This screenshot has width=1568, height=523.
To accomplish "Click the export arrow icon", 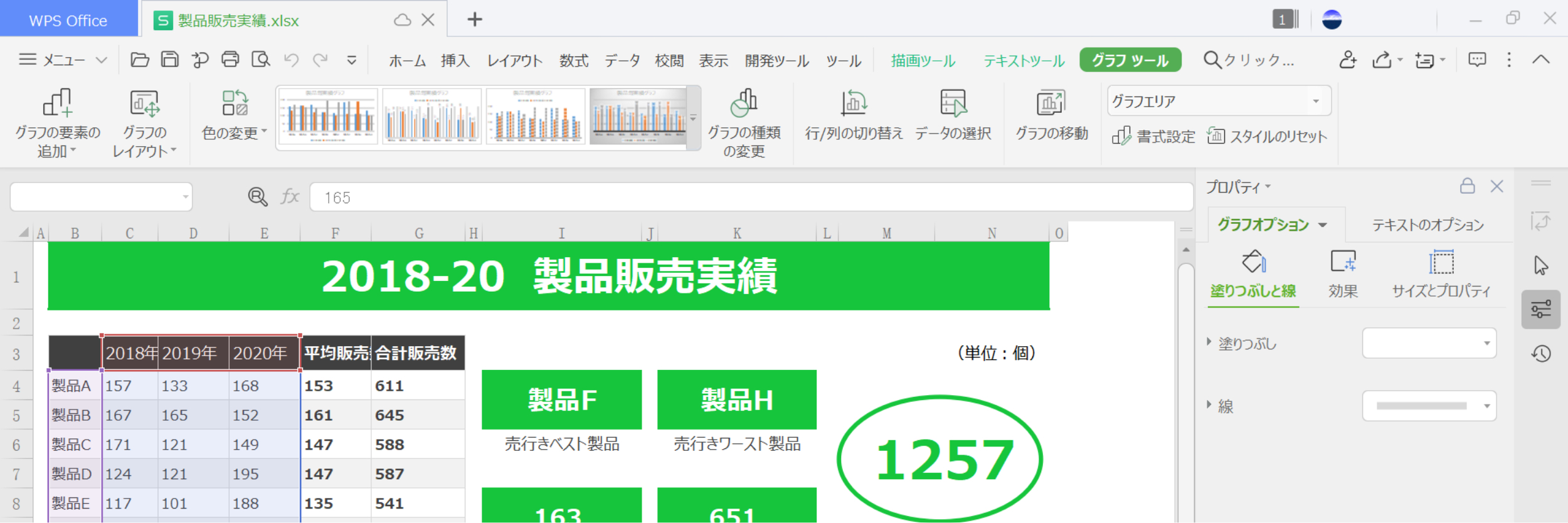I will pyautogui.click(x=1382, y=60).
